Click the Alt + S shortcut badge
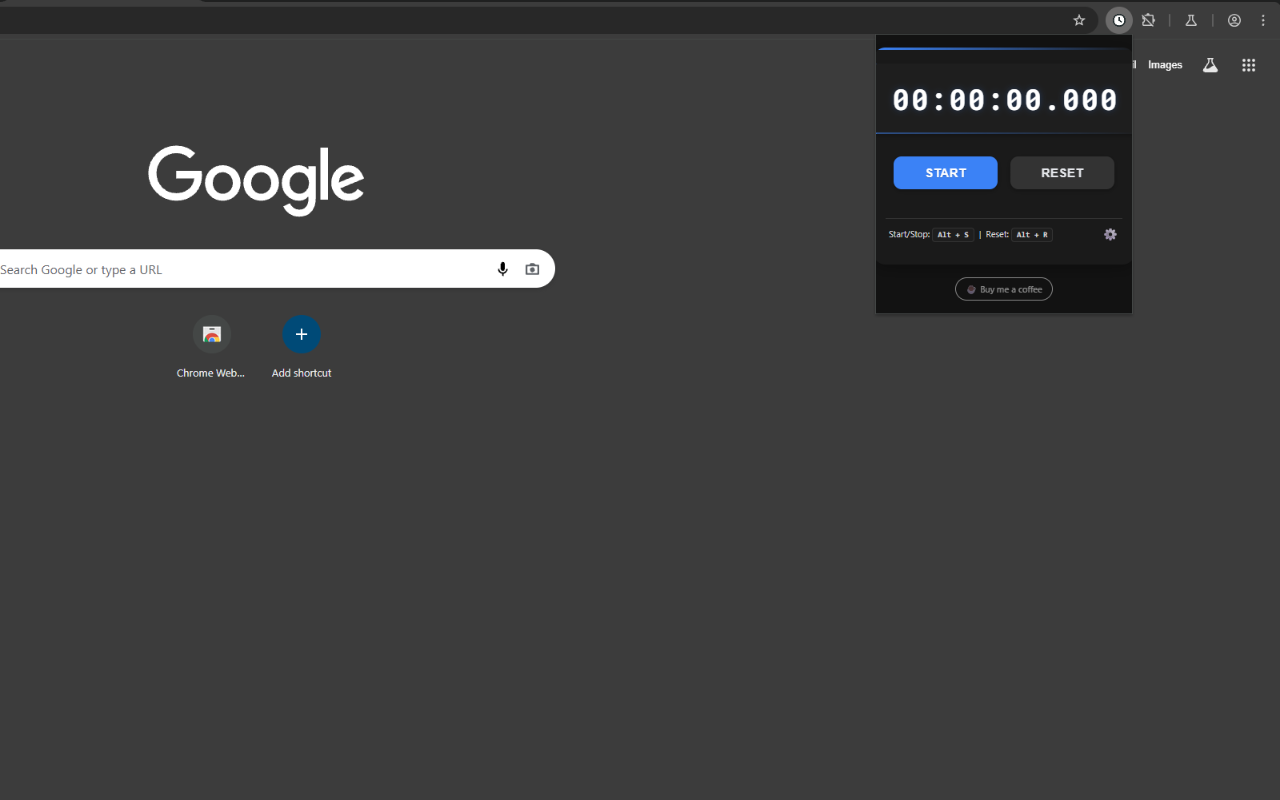The width and height of the screenshot is (1280, 800). click(953, 235)
